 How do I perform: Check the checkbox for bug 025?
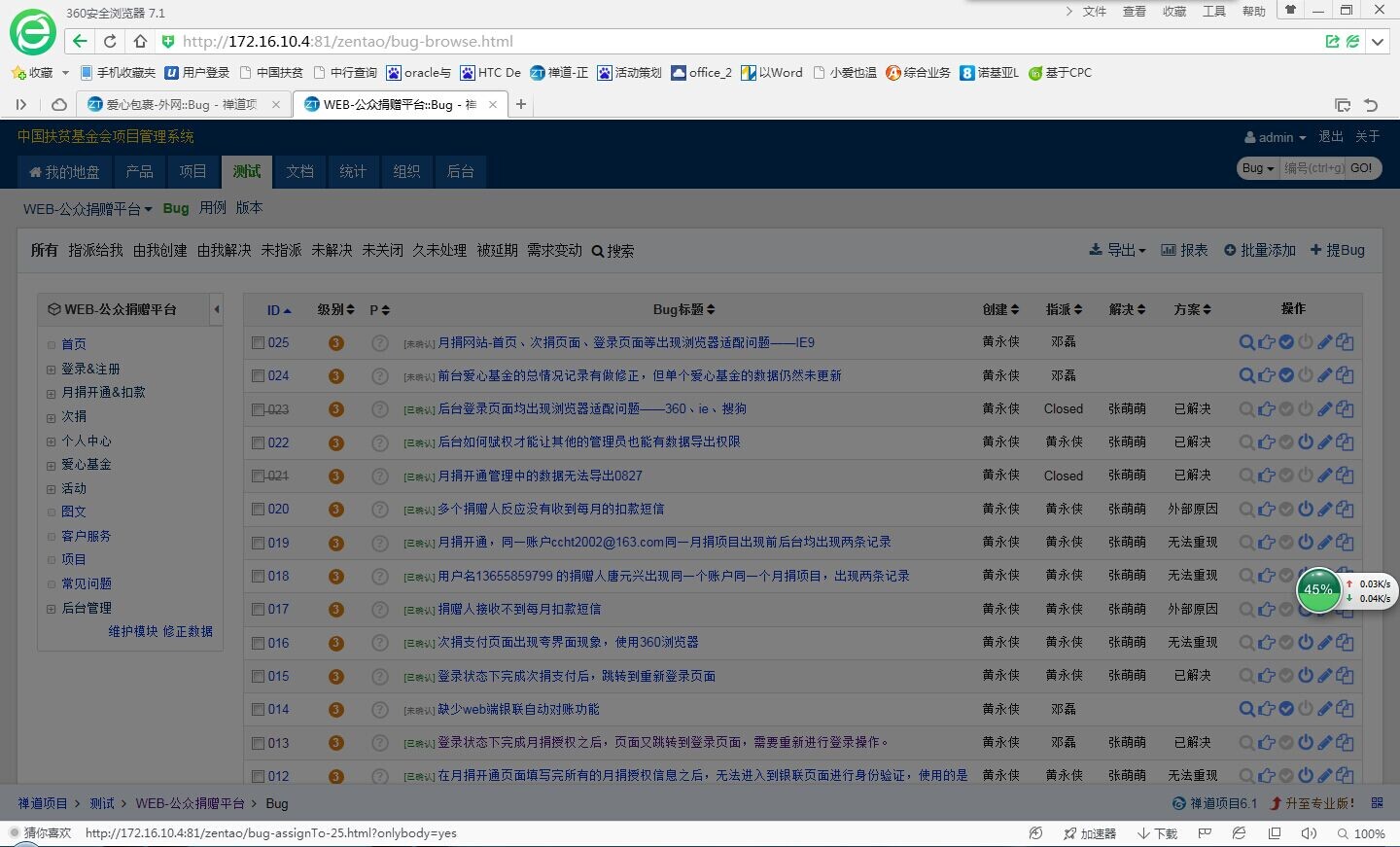(x=258, y=342)
